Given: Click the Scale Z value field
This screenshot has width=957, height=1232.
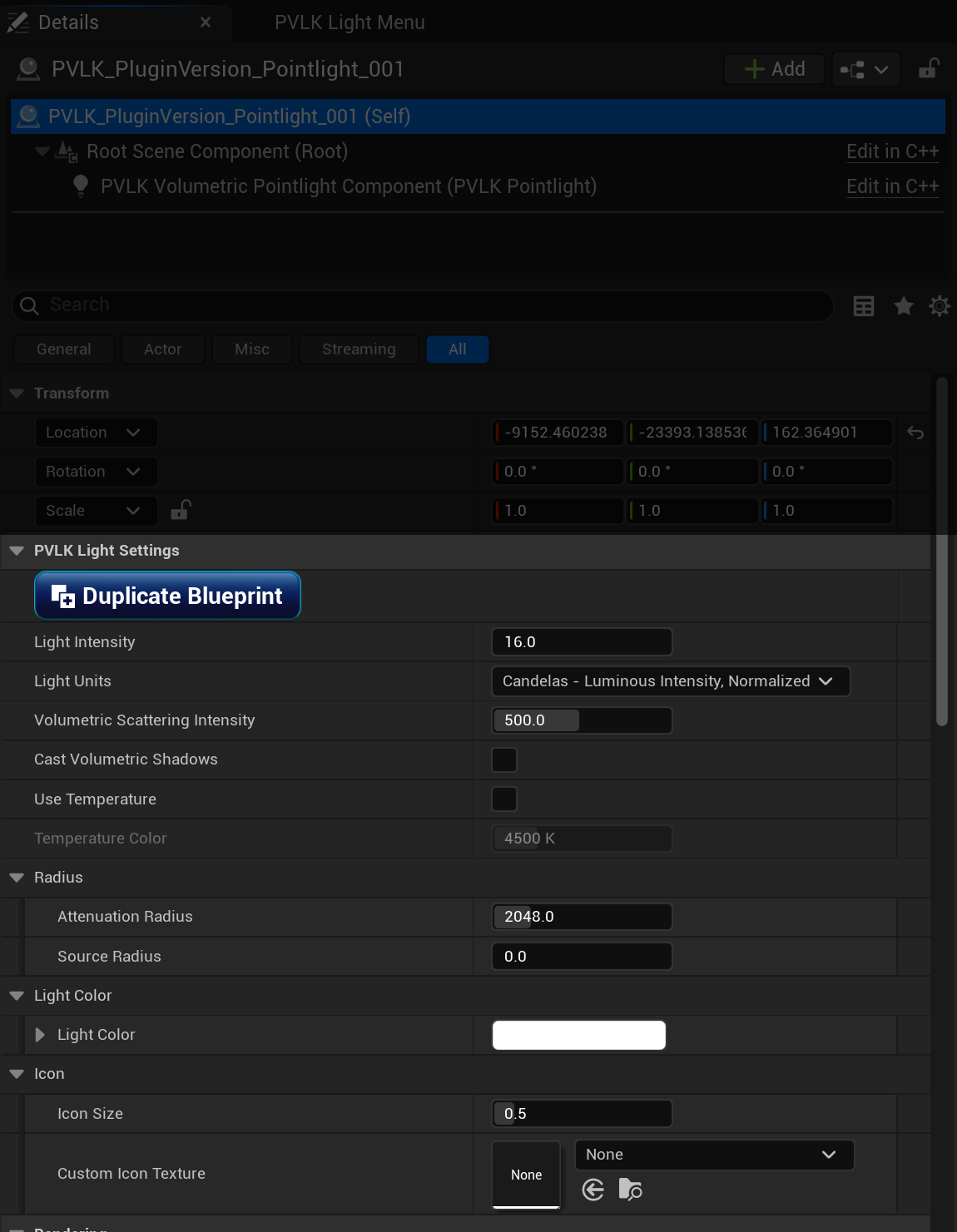Looking at the screenshot, I should (x=827, y=511).
